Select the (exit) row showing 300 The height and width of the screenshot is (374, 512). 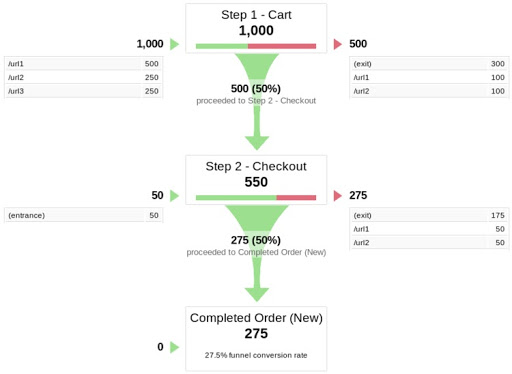[429, 64]
